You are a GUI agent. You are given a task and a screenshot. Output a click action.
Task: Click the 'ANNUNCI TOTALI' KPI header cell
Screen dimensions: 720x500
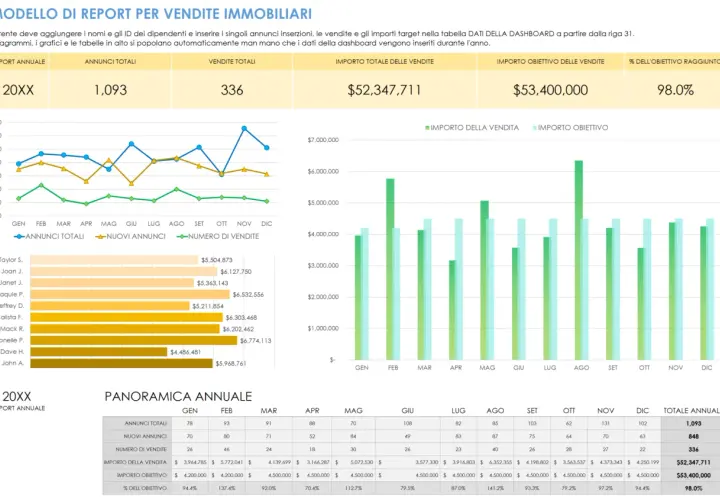[110, 62]
